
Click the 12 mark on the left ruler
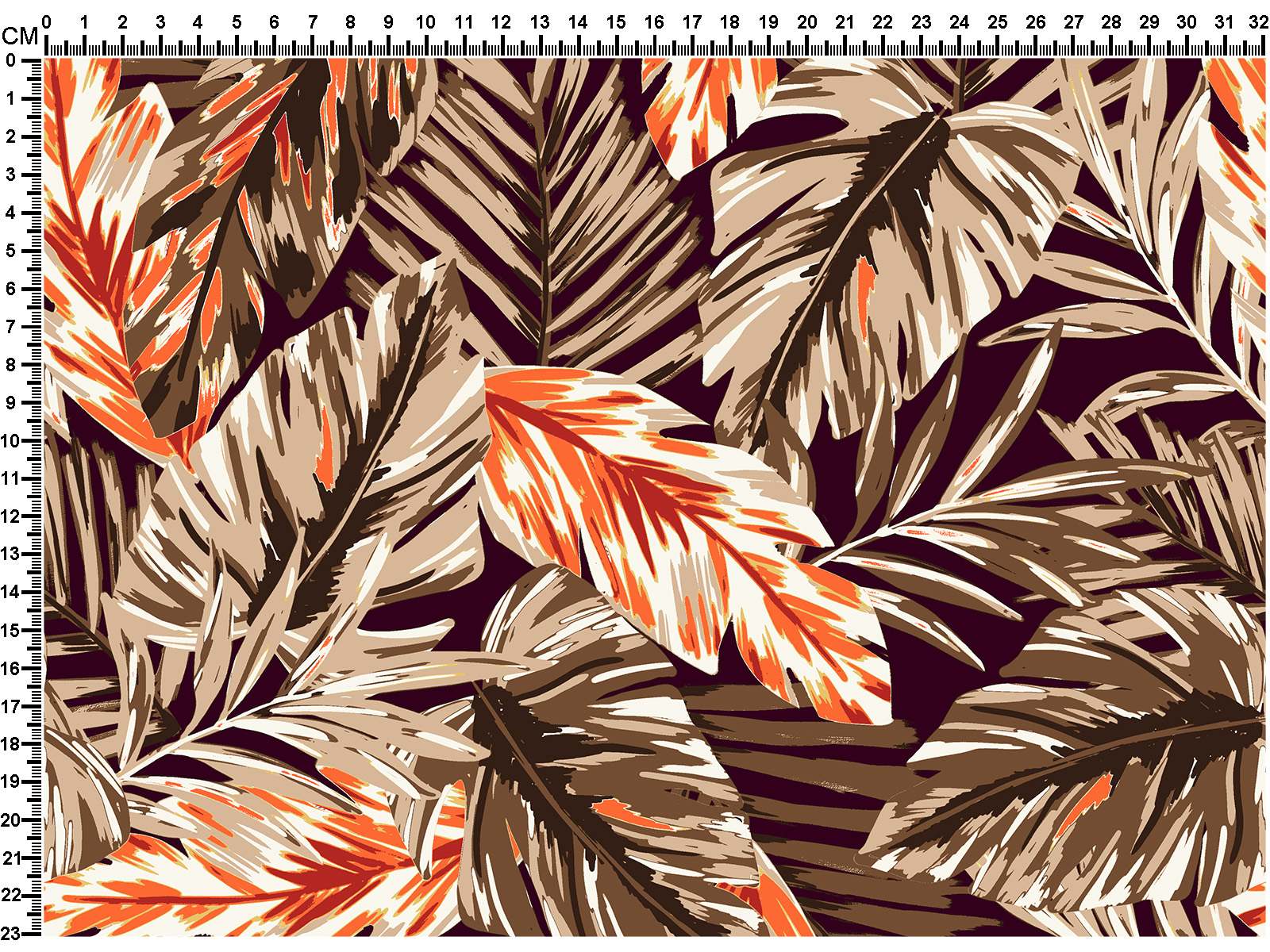[x=10, y=516]
